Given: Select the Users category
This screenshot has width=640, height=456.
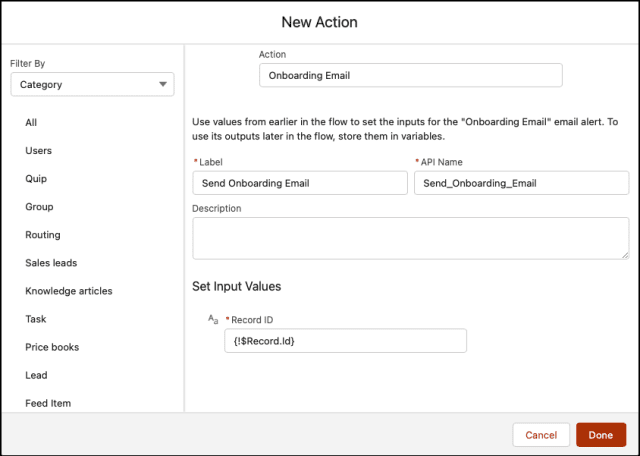Looking at the screenshot, I should (38, 151).
